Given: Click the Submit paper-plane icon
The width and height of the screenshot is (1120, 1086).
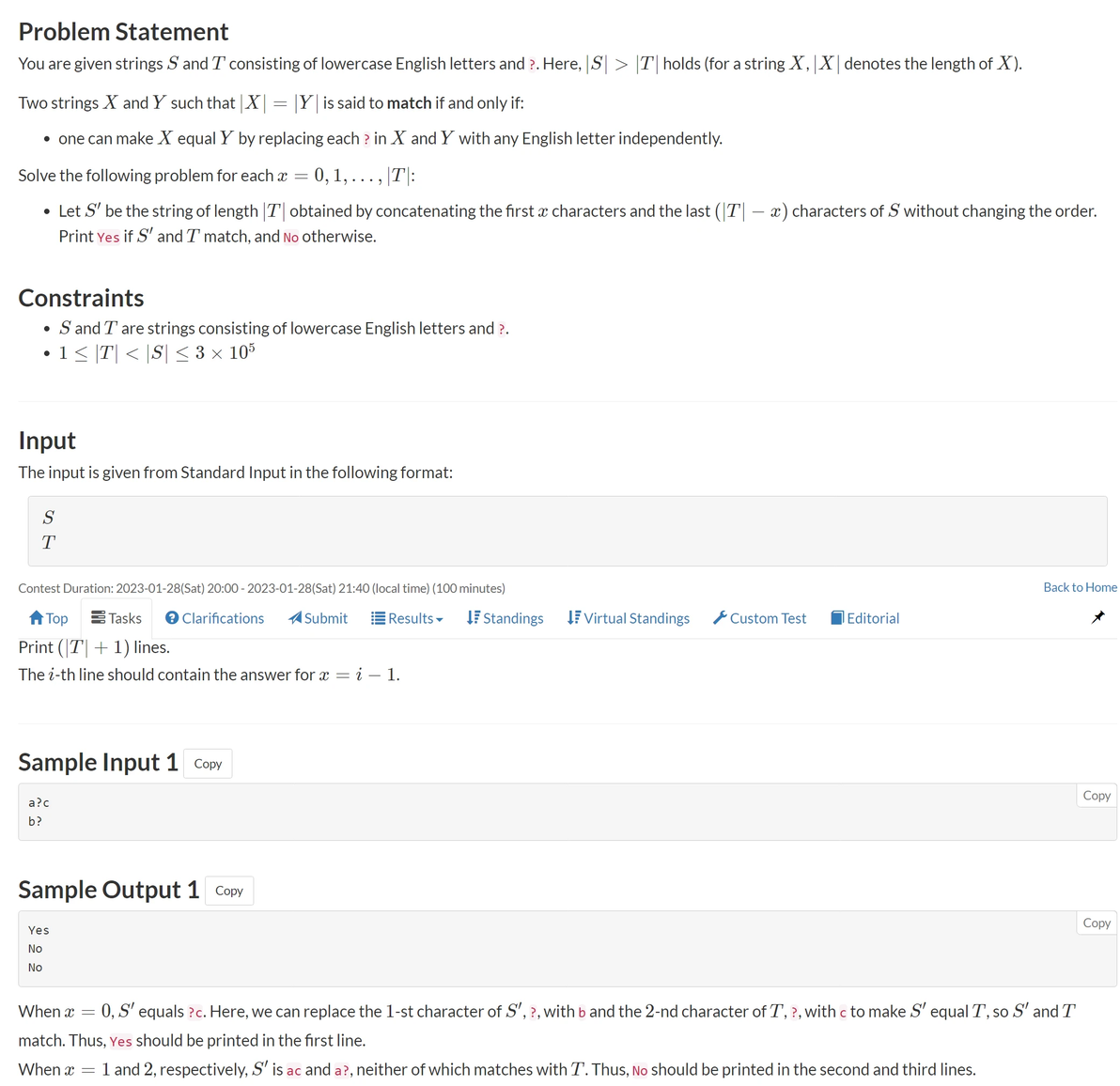Looking at the screenshot, I should [295, 618].
